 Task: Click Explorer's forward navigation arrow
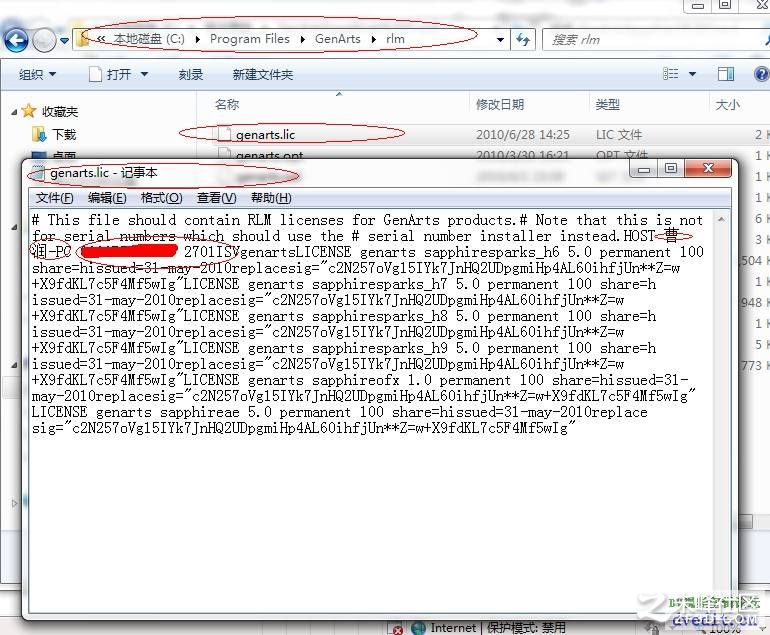click(44, 40)
